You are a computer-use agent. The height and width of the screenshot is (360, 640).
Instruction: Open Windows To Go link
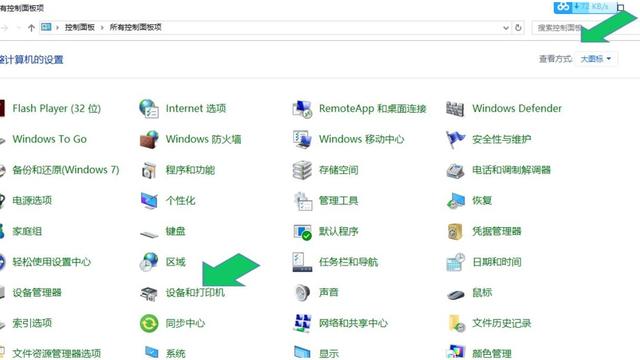point(49,139)
